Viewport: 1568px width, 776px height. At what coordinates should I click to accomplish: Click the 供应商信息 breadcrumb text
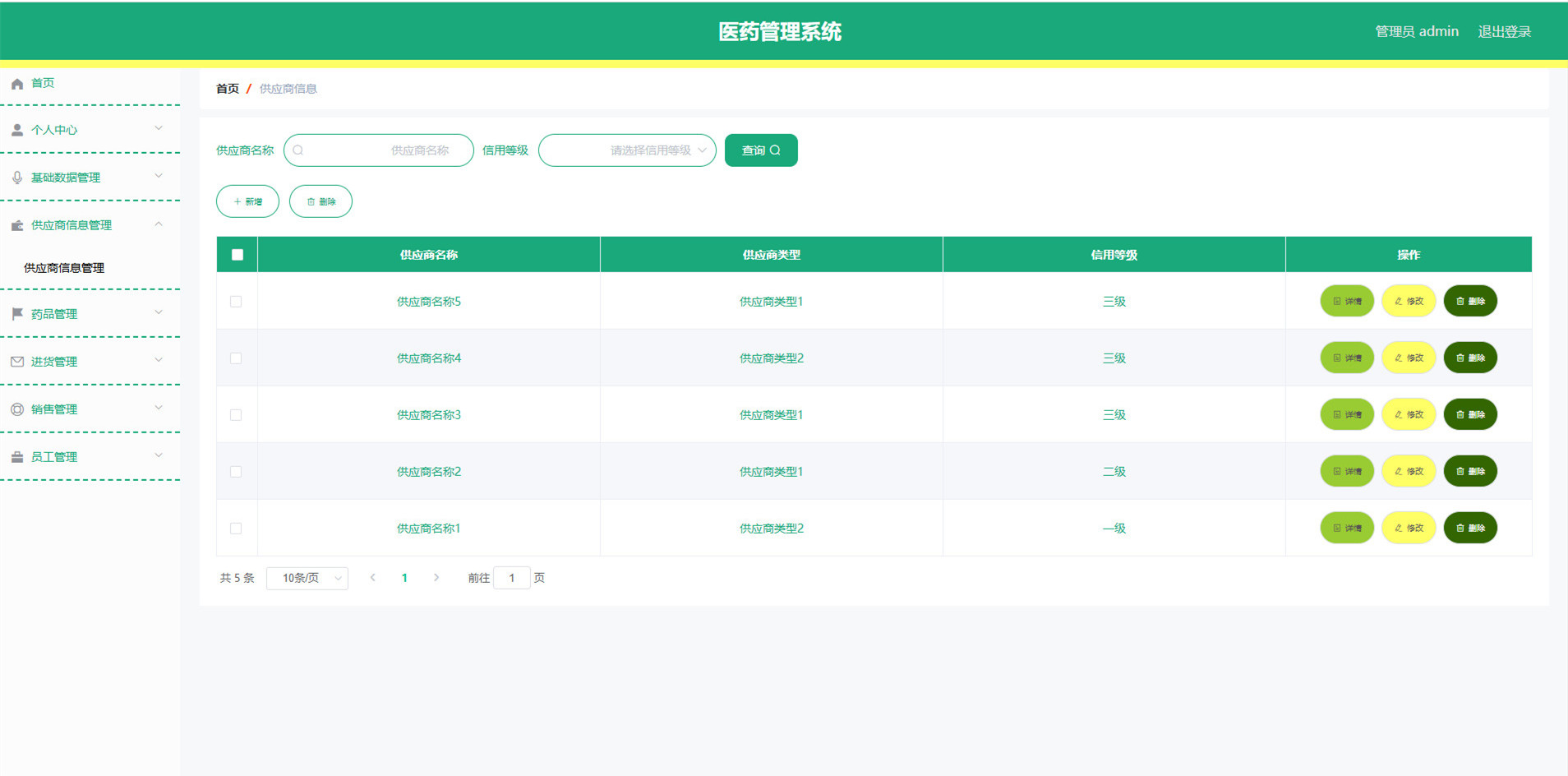pos(288,89)
